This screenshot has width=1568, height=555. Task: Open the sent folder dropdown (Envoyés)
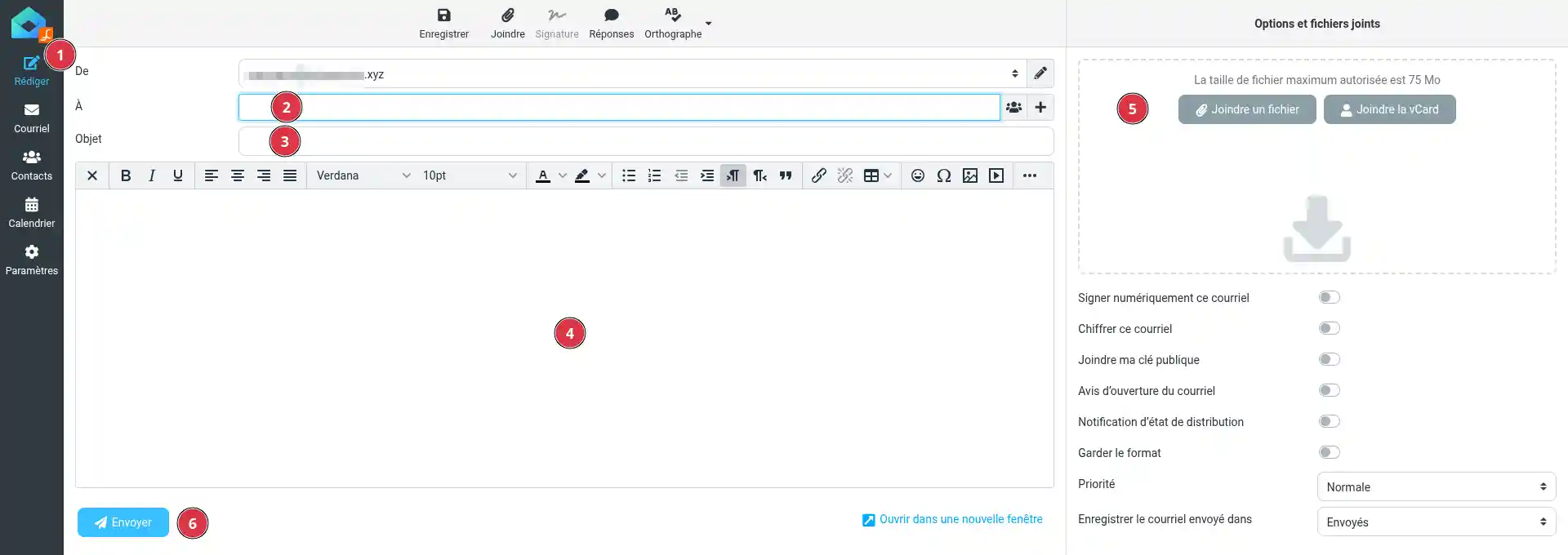click(1437, 522)
